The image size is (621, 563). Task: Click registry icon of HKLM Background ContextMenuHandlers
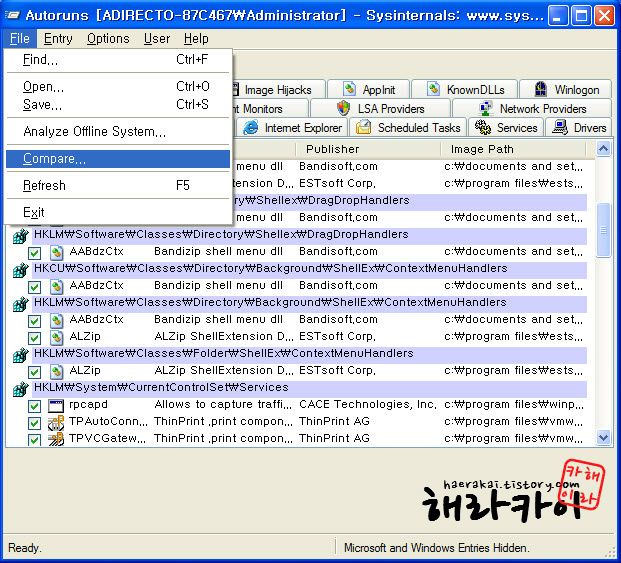[x=21, y=304]
